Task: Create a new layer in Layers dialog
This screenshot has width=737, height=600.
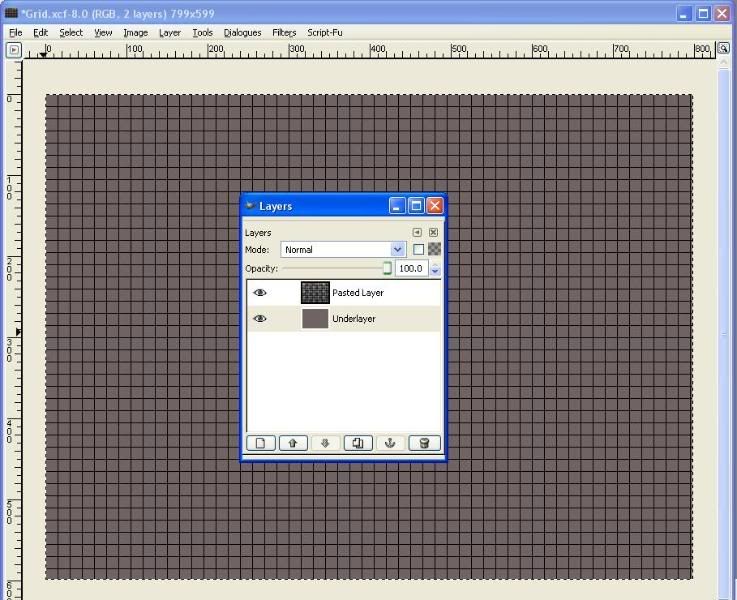Action: click(261, 443)
